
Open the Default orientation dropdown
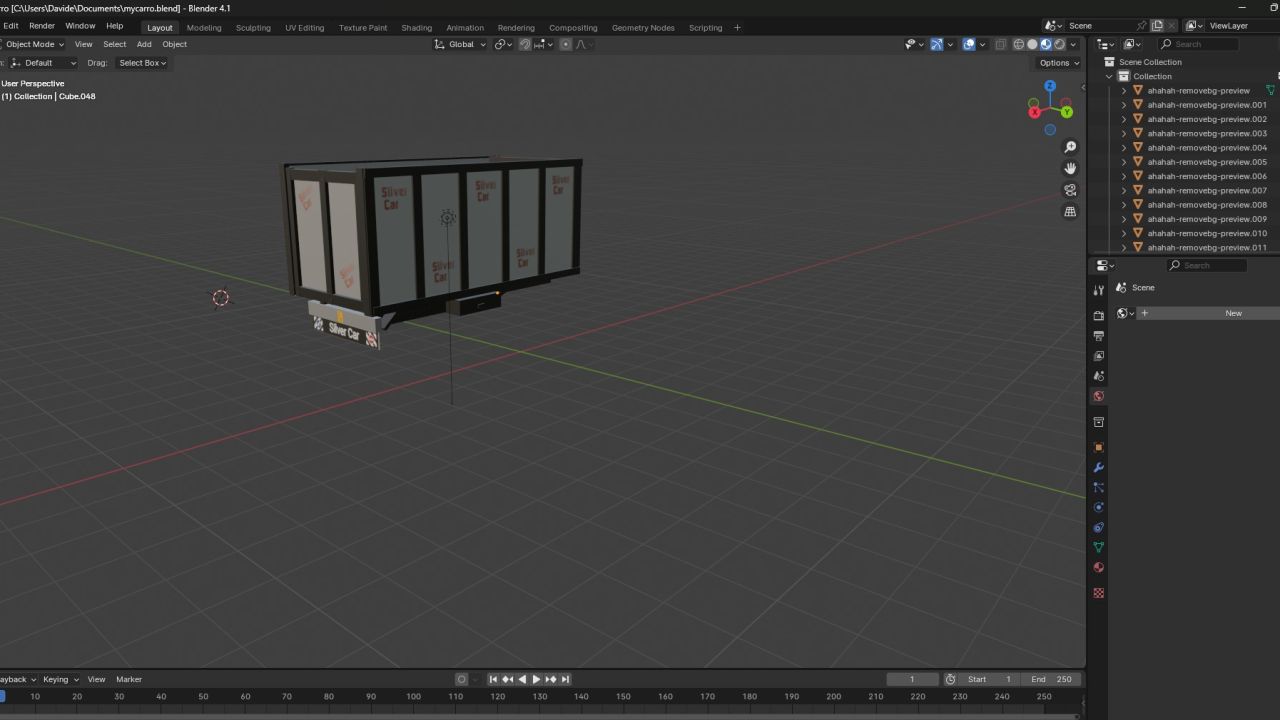tap(42, 63)
